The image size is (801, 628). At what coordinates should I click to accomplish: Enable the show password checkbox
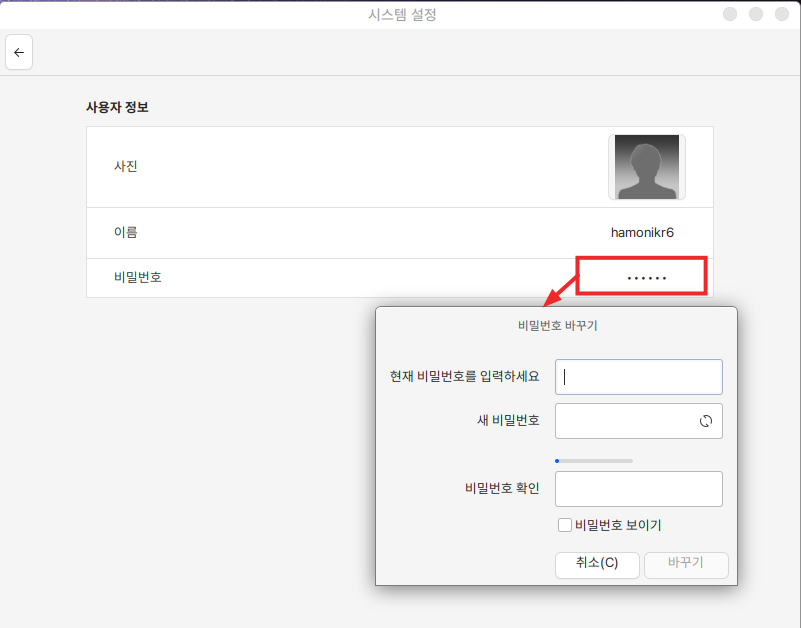[565, 525]
